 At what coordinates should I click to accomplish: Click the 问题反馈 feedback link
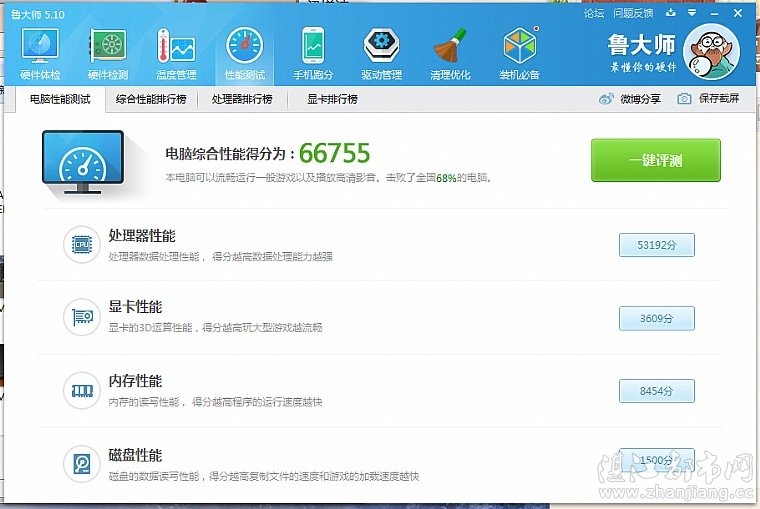pos(632,13)
